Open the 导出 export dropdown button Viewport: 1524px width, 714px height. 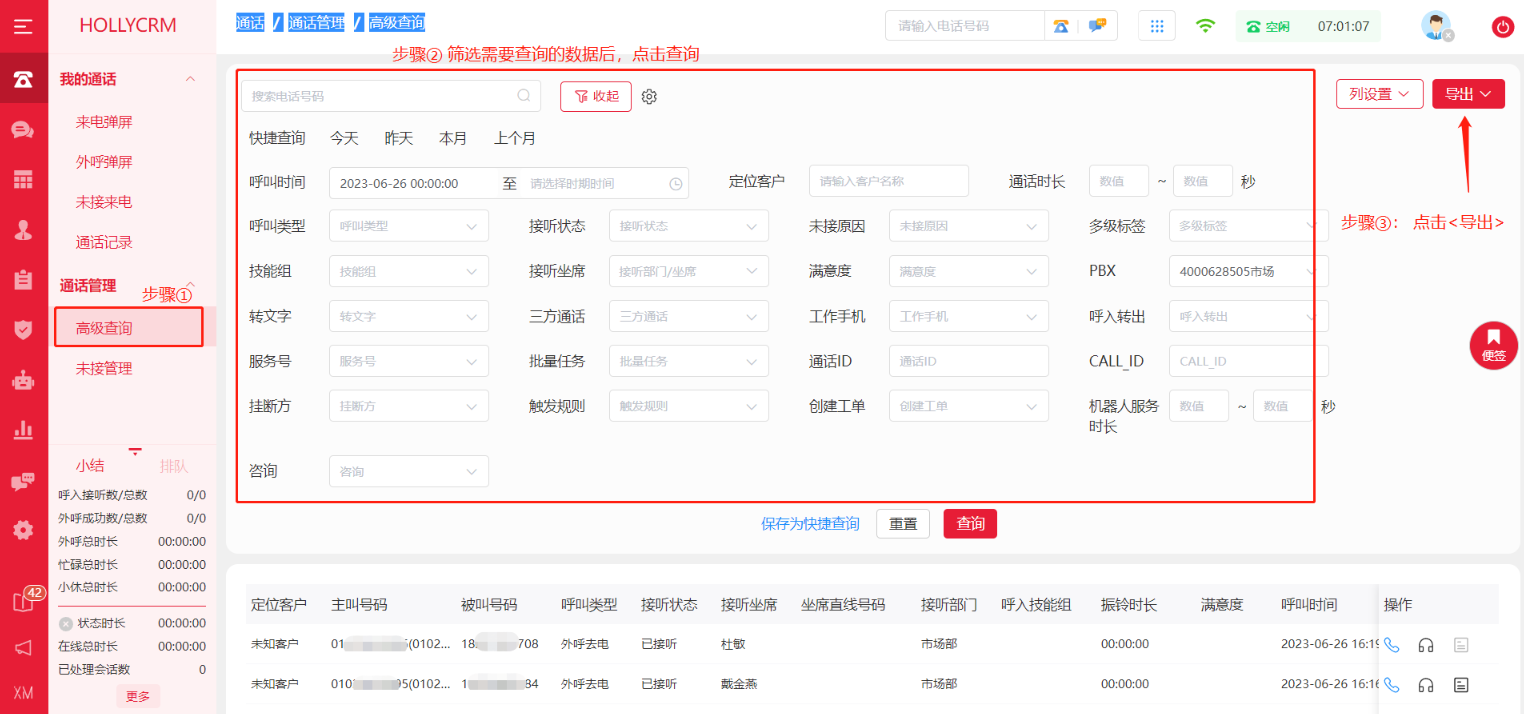[x=1468, y=94]
